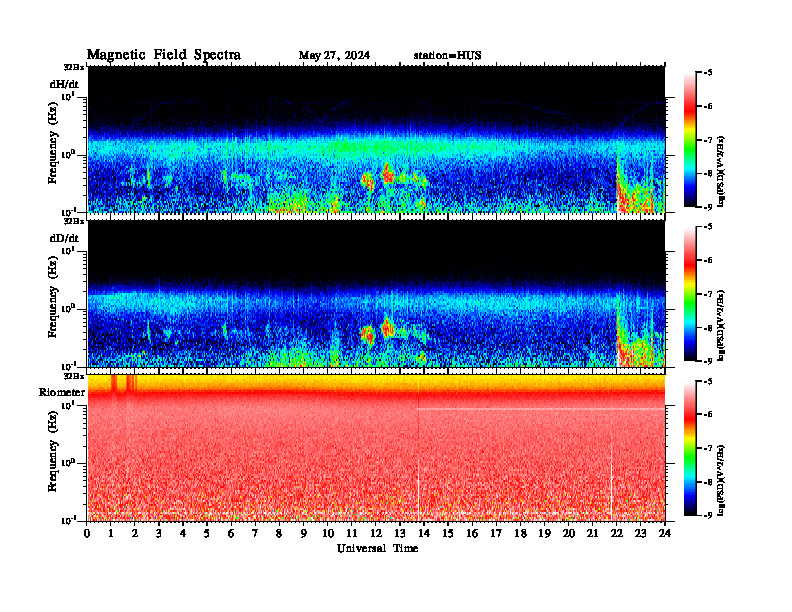Click the Riometer spectrogram plot area

(376, 448)
